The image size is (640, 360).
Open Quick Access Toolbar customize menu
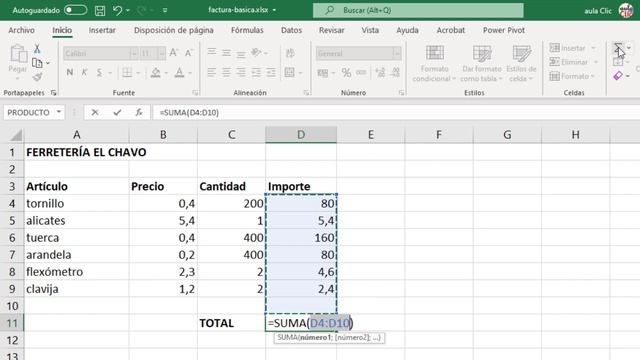pyautogui.click(x=165, y=10)
